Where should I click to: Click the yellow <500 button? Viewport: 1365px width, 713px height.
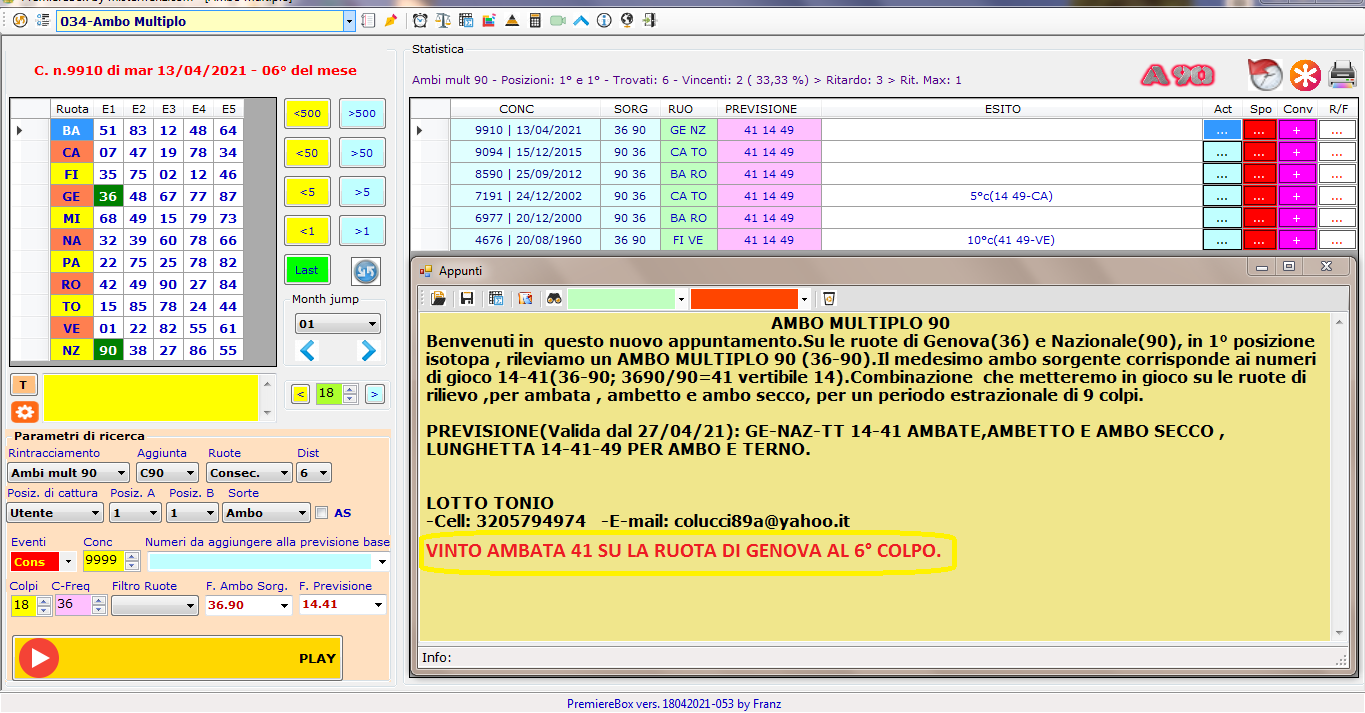coord(308,114)
